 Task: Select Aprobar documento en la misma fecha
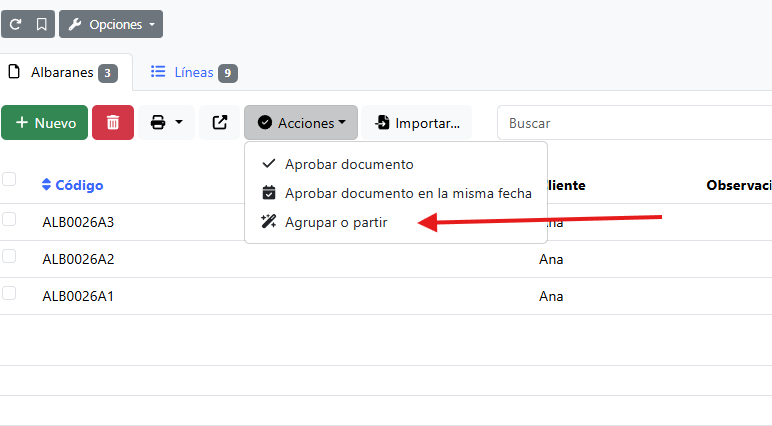point(396,193)
